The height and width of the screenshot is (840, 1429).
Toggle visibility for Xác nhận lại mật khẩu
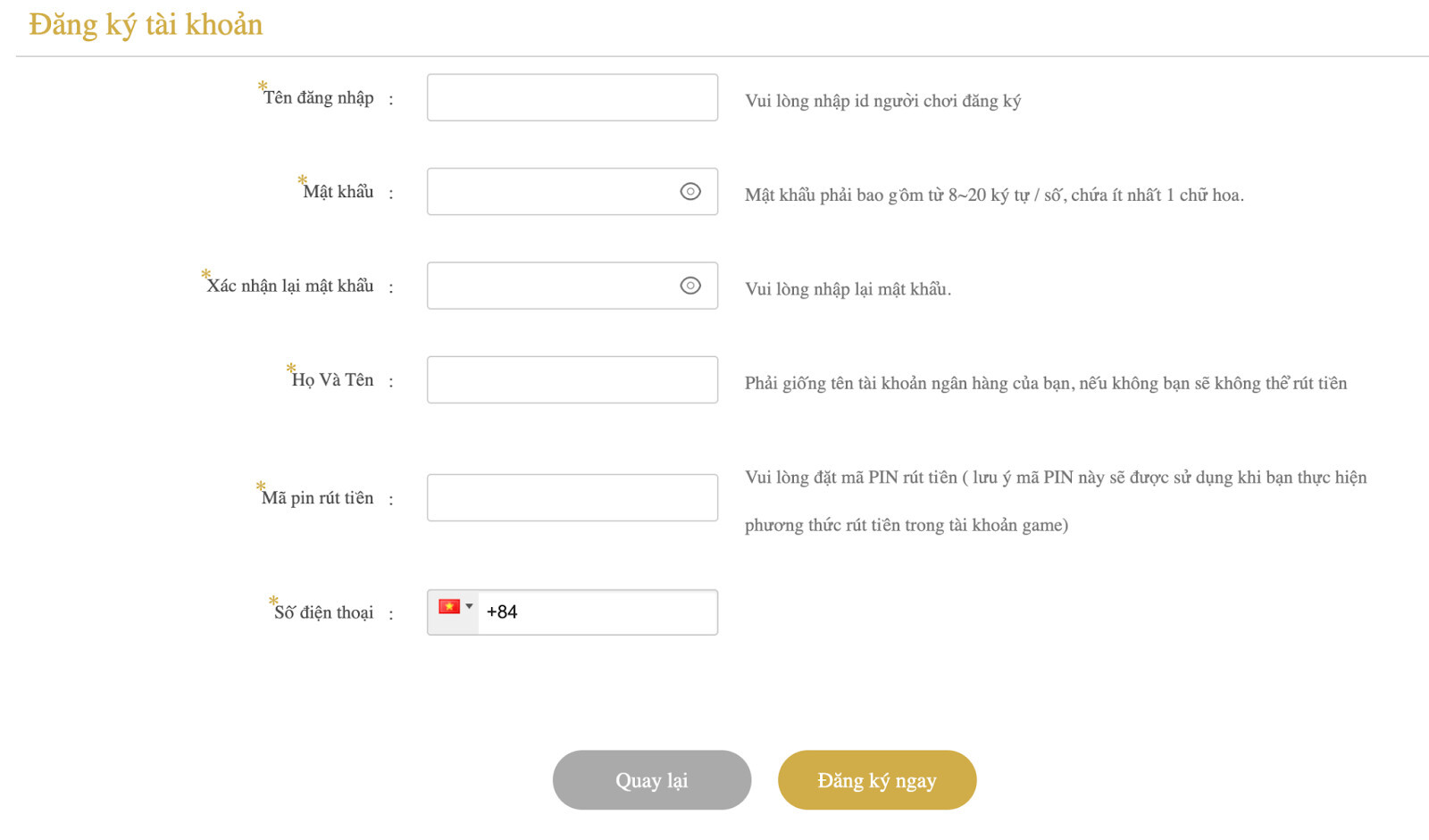click(x=690, y=286)
